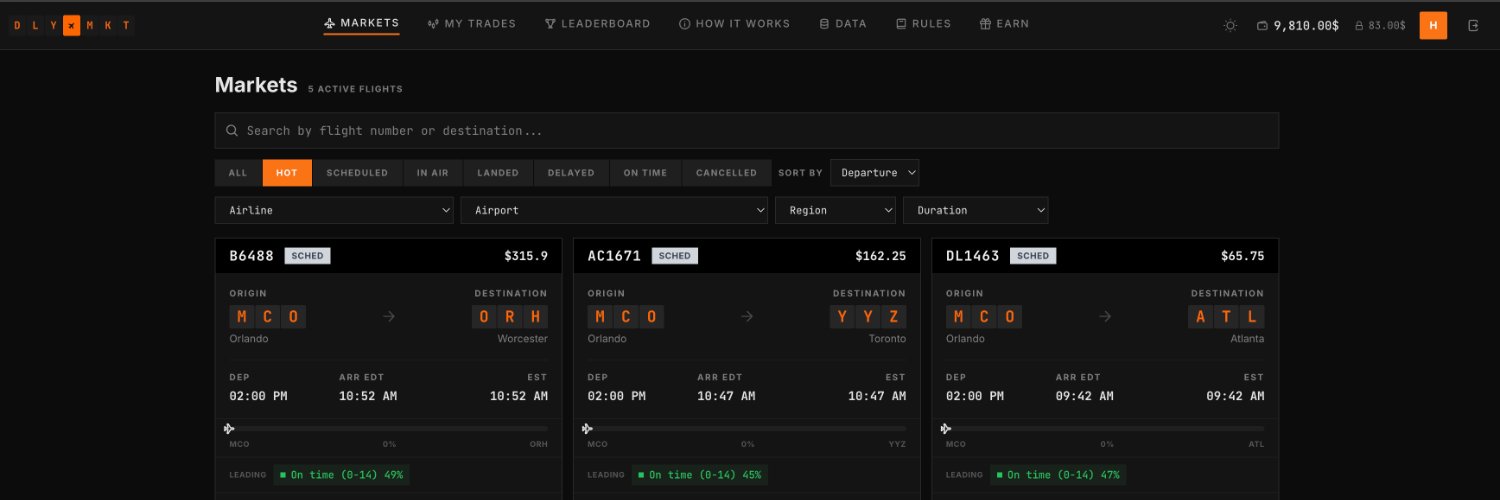
Task: Click the arrow between MCO and YYZ
Action: [x=747, y=316]
